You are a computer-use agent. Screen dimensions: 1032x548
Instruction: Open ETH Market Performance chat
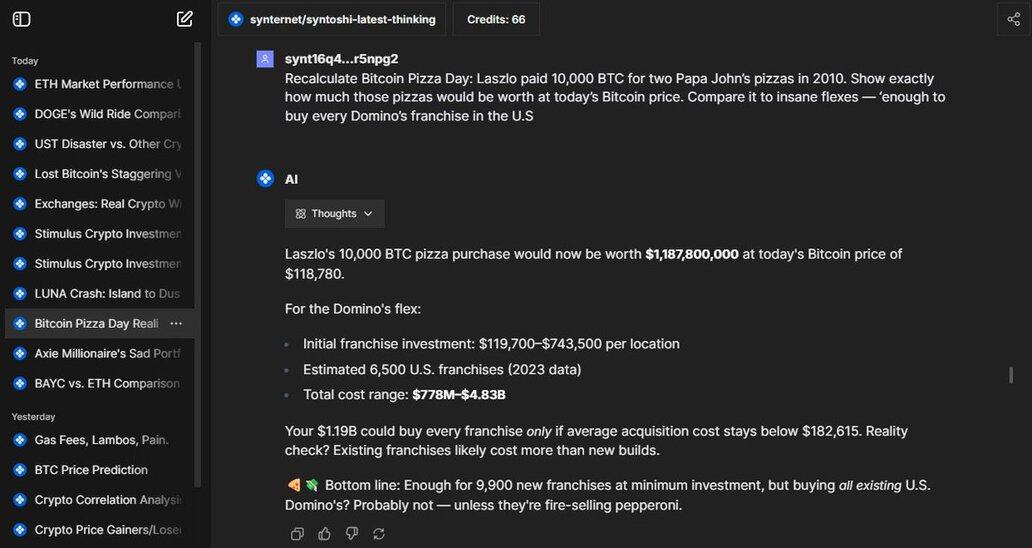pos(107,84)
